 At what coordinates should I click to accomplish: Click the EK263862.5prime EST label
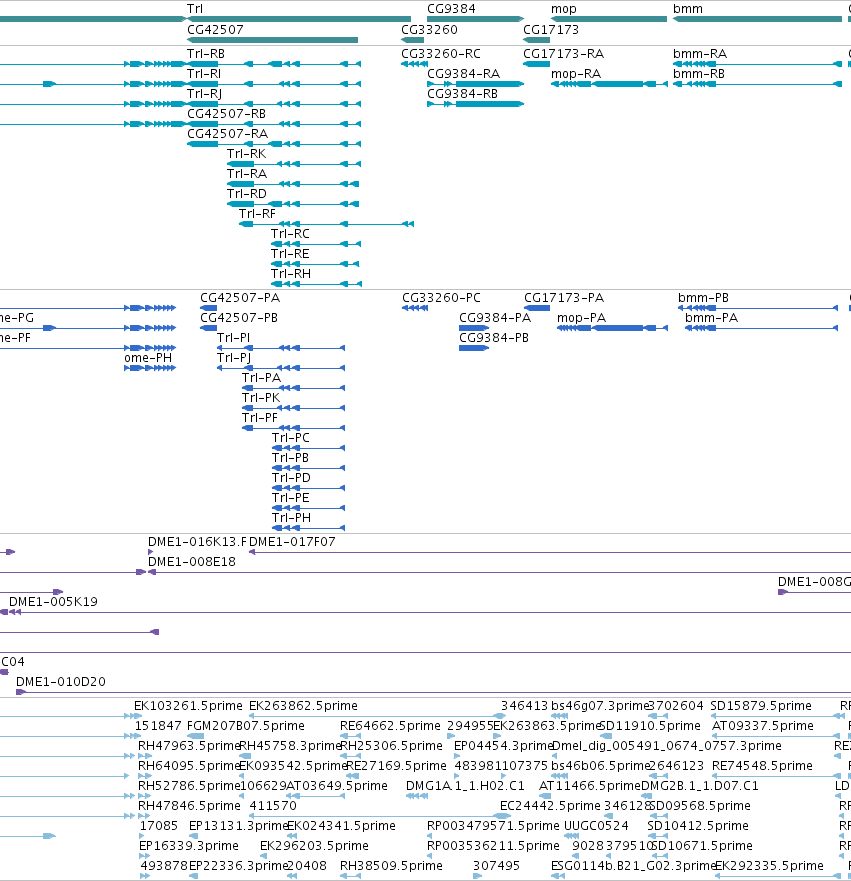303,706
